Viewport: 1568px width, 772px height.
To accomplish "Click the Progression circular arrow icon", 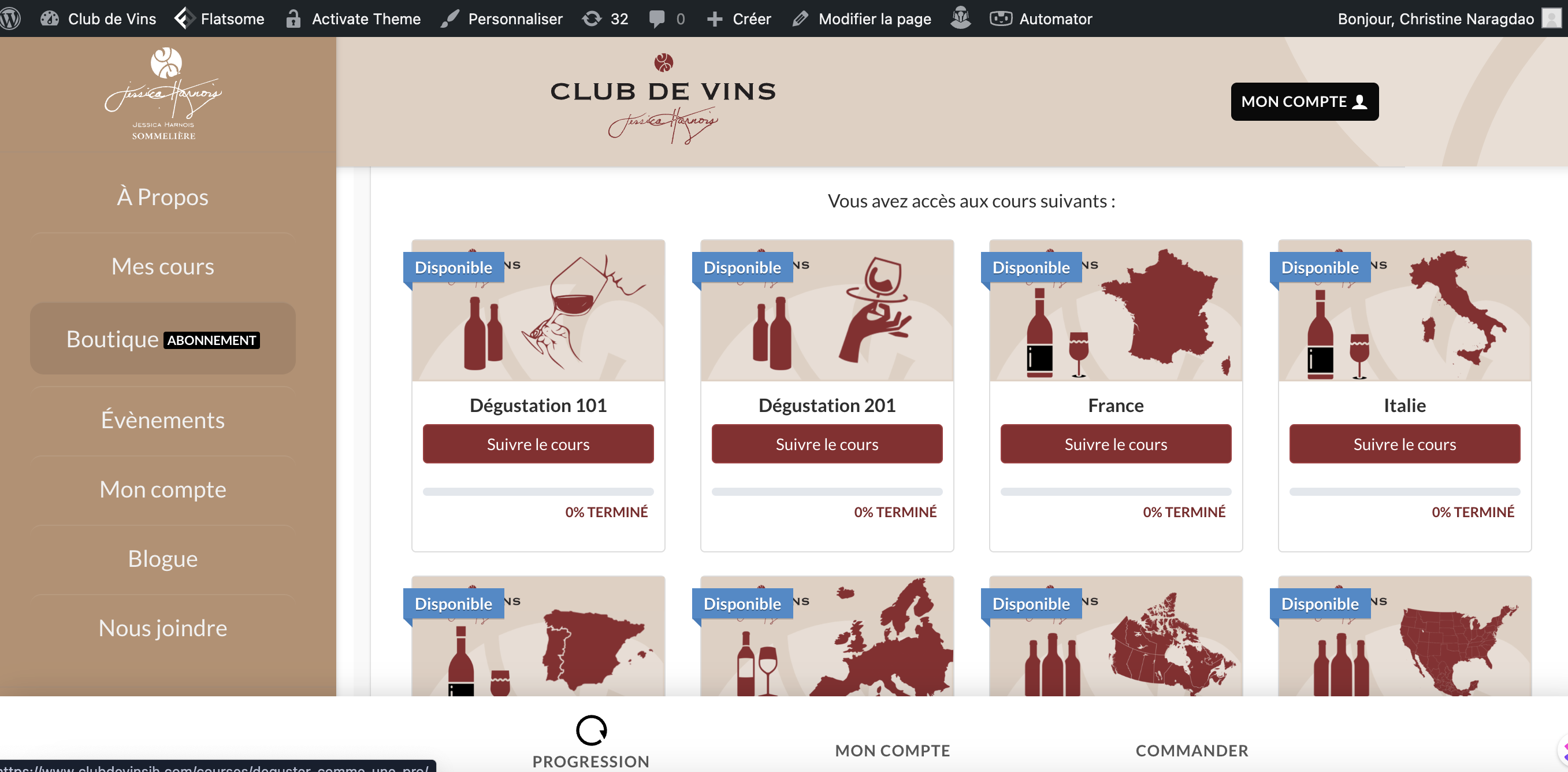I will click(x=591, y=730).
